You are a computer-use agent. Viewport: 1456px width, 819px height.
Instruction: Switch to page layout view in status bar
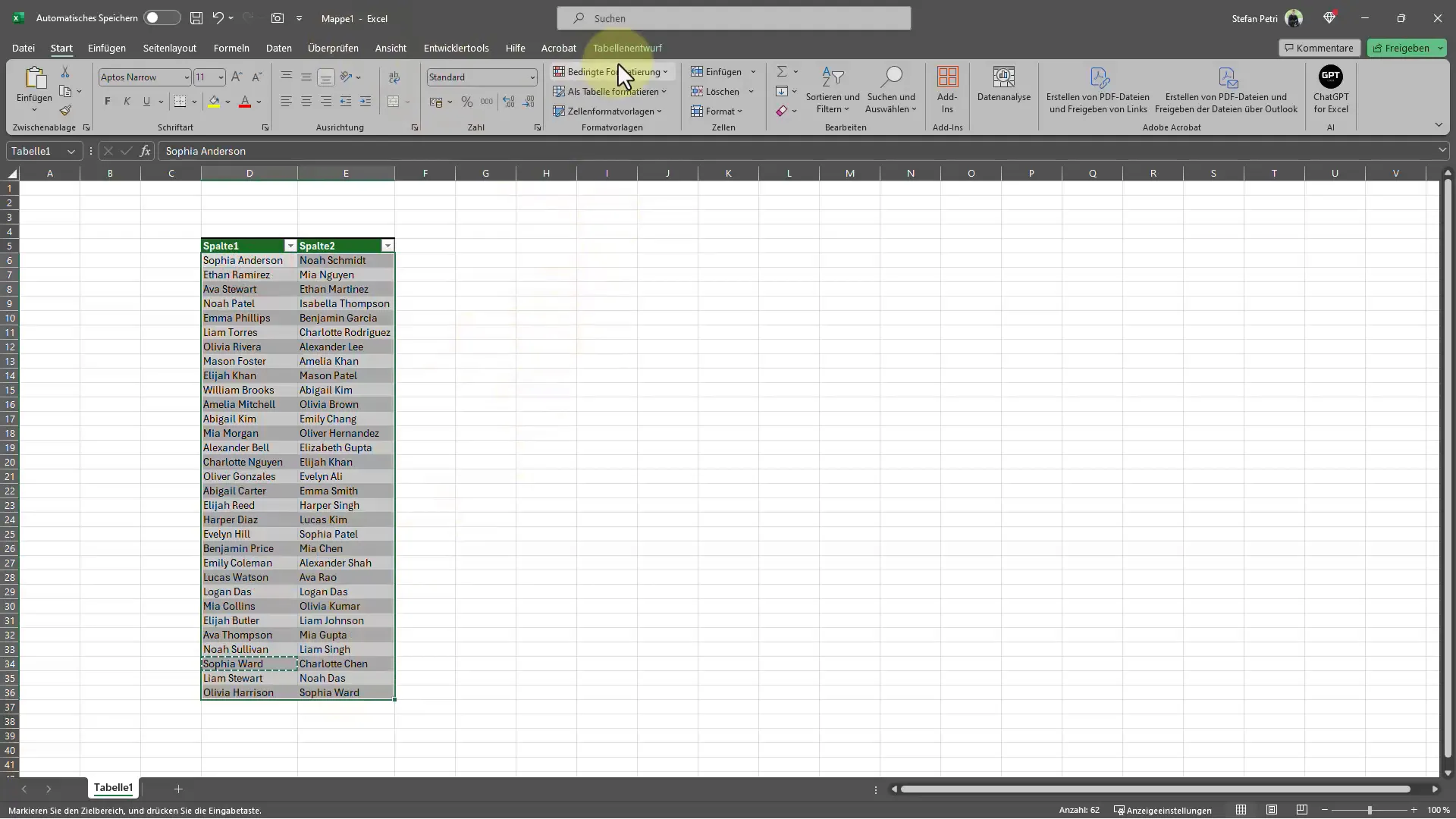(x=1272, y=810)
